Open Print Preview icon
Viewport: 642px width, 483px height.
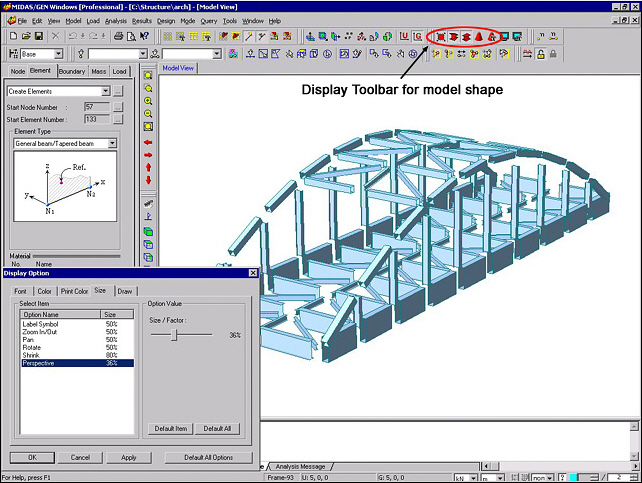click(x=131, y=36)
